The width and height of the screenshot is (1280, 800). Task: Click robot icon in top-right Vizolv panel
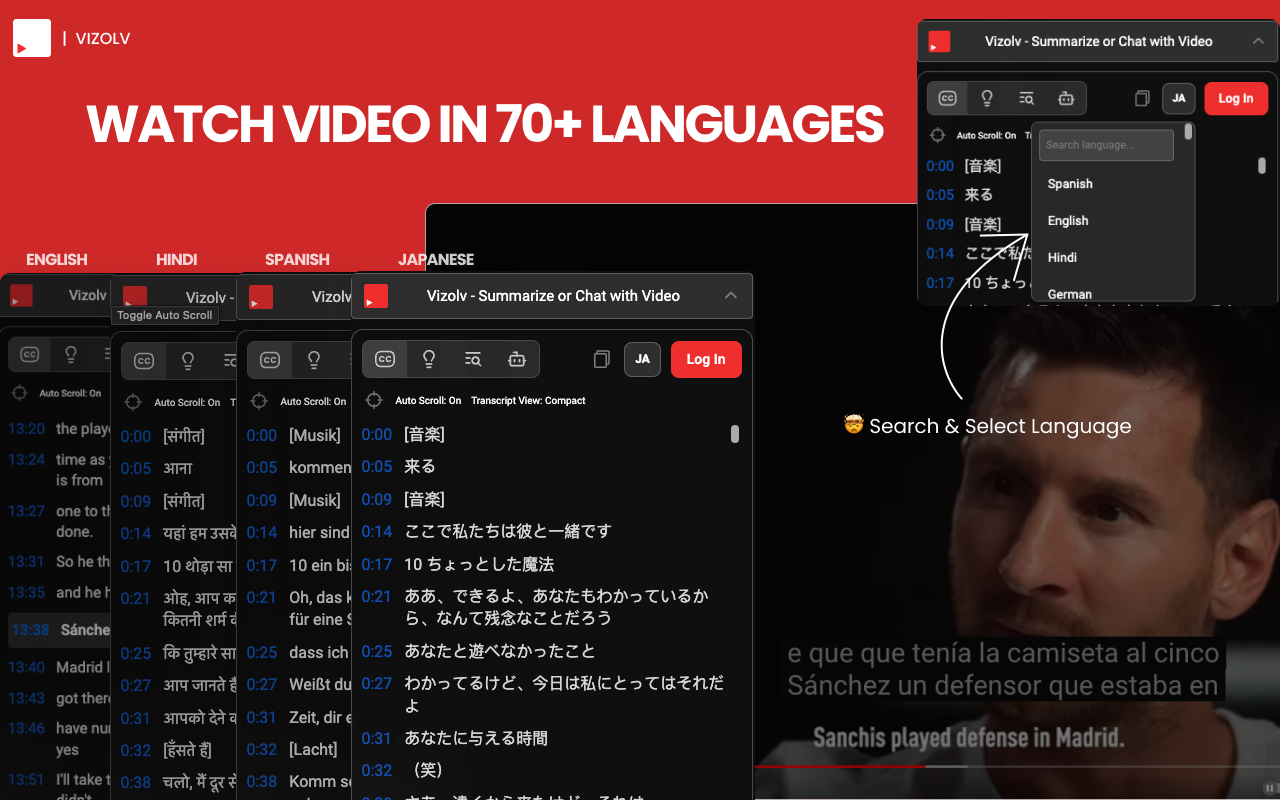[x=1066, y=98]
